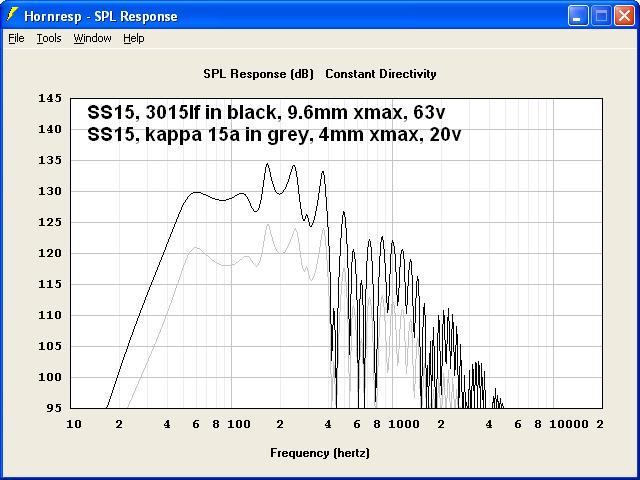Screen dimensions: 640x480
Task: Open the Help menu
Action: tap(134, 38)
